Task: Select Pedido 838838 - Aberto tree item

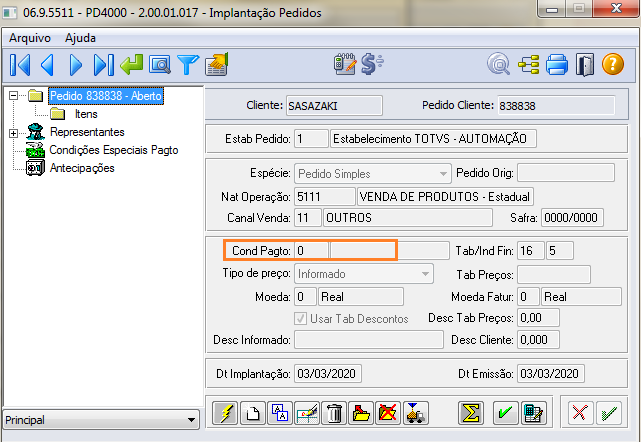Action: click(x=106, y=96)
